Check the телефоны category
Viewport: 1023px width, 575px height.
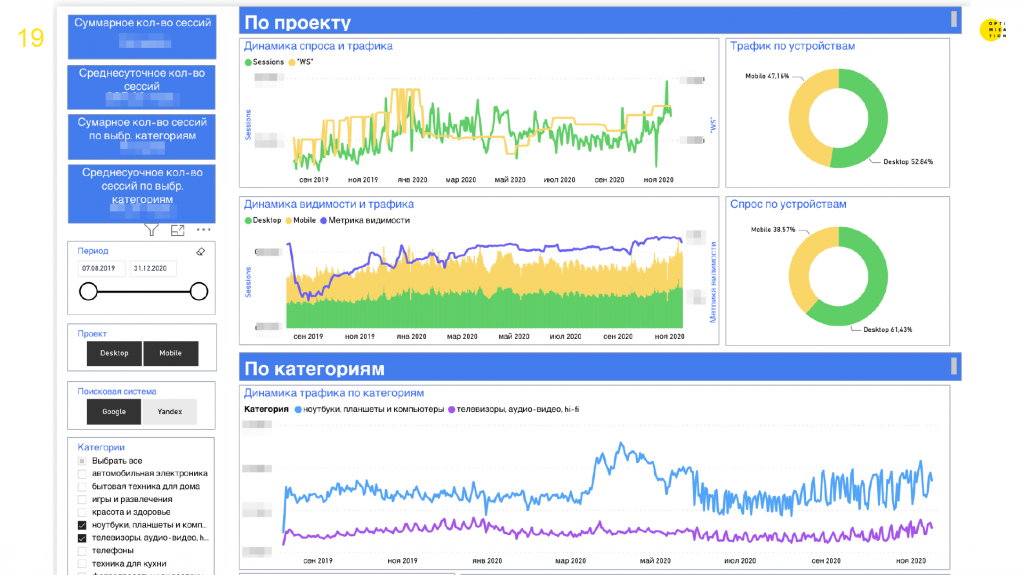tap(82, 551)
